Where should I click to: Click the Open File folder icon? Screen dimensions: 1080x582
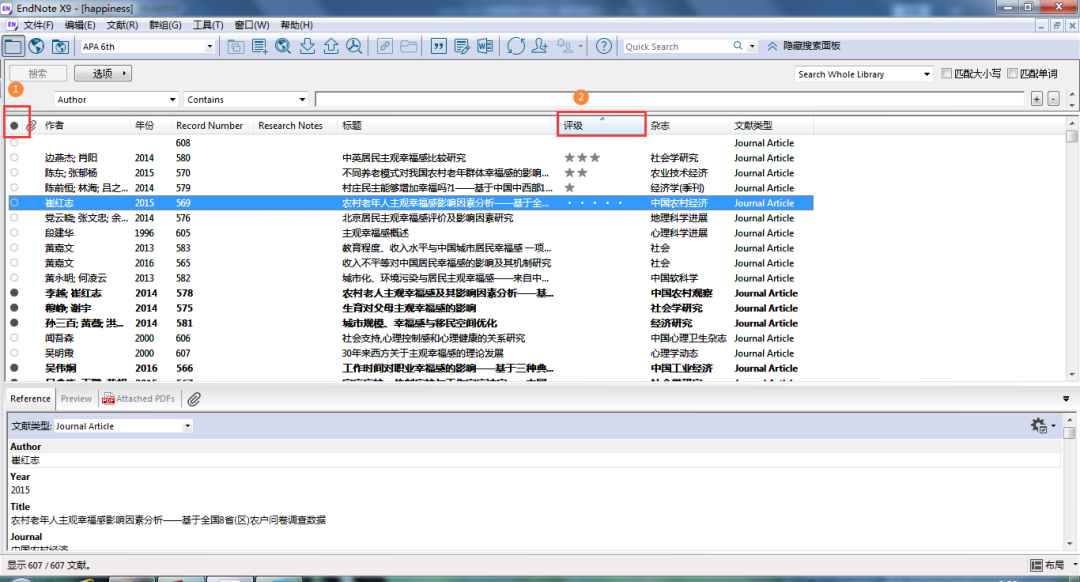[408, 46]
